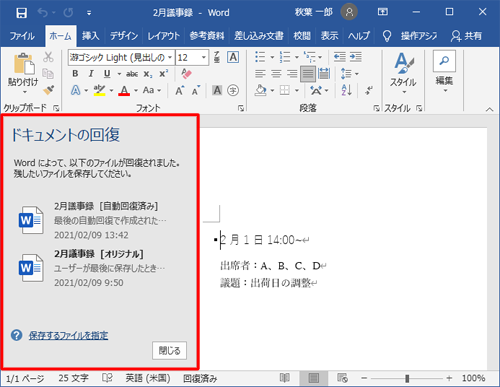Switch to the 参考資料 tab

click(207, 36)
